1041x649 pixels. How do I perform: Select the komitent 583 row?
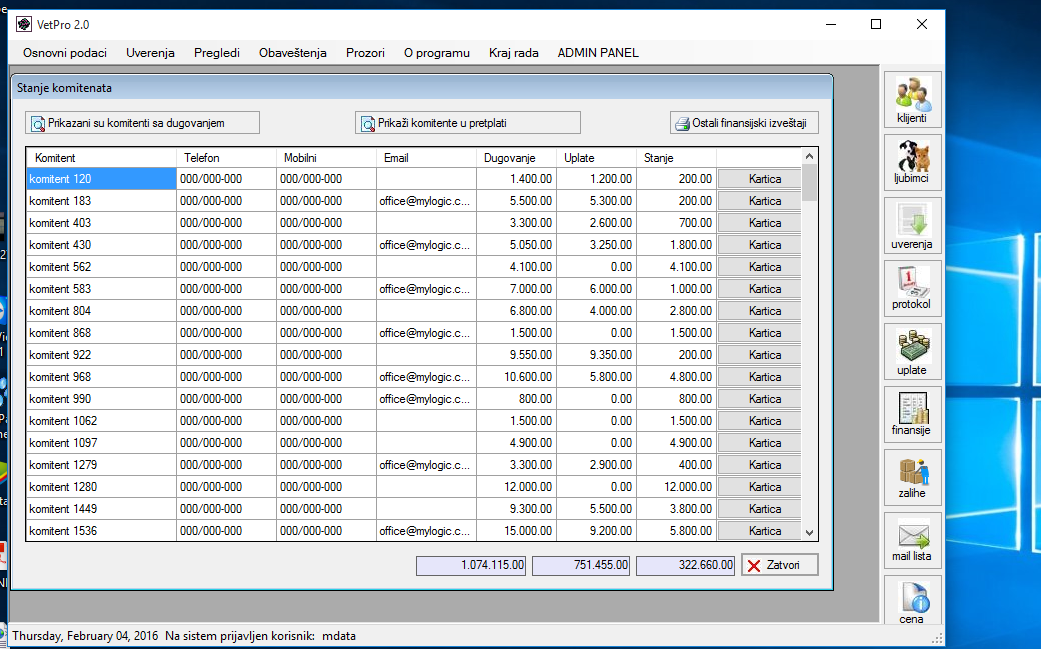click(x=60, y=289)
